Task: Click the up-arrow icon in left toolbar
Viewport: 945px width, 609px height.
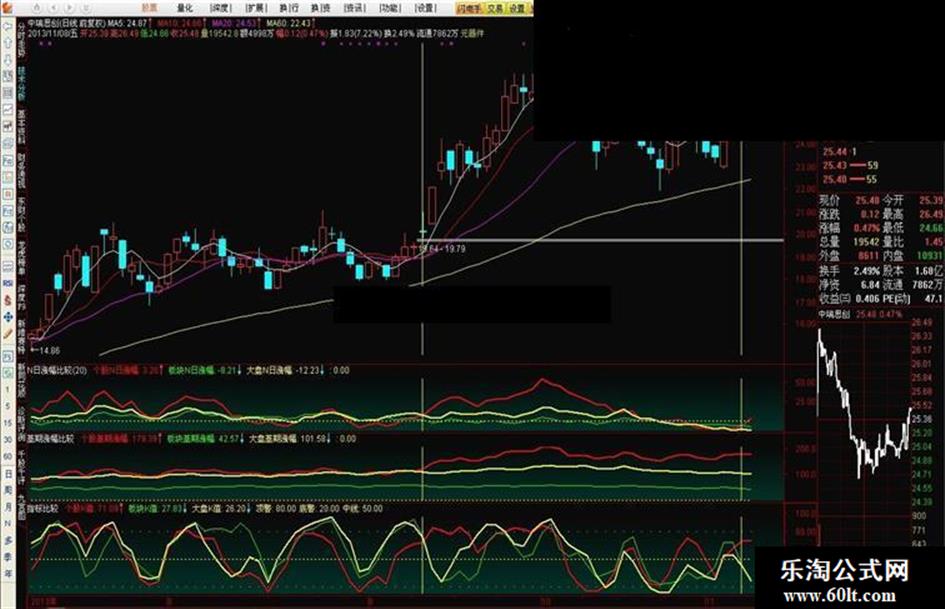Action: [8, 43]
